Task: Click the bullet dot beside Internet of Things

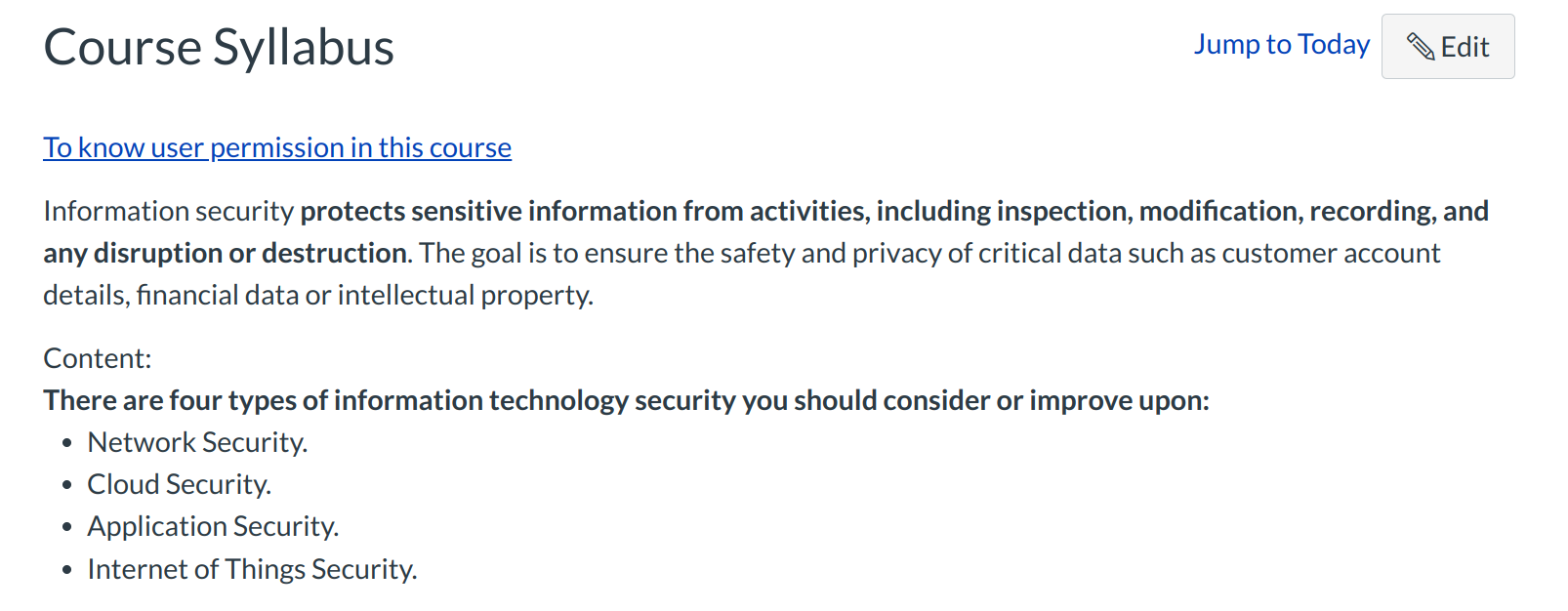Action: tap(66, 570)
